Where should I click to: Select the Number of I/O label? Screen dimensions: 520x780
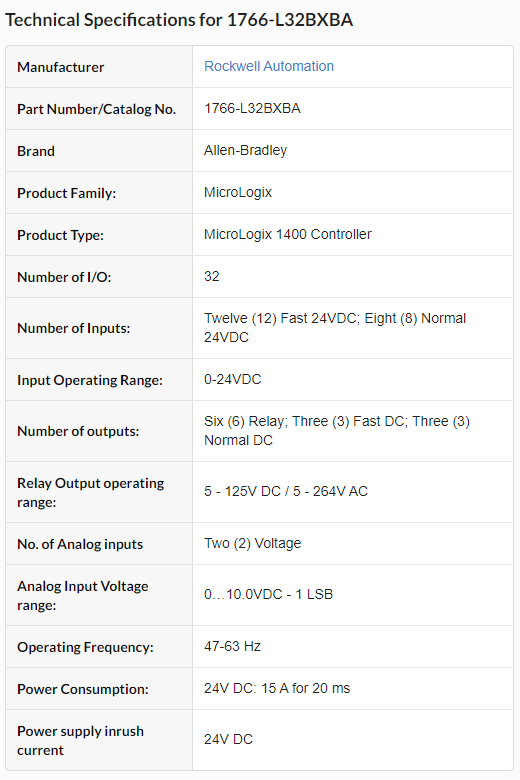click(x=64, y=277)
